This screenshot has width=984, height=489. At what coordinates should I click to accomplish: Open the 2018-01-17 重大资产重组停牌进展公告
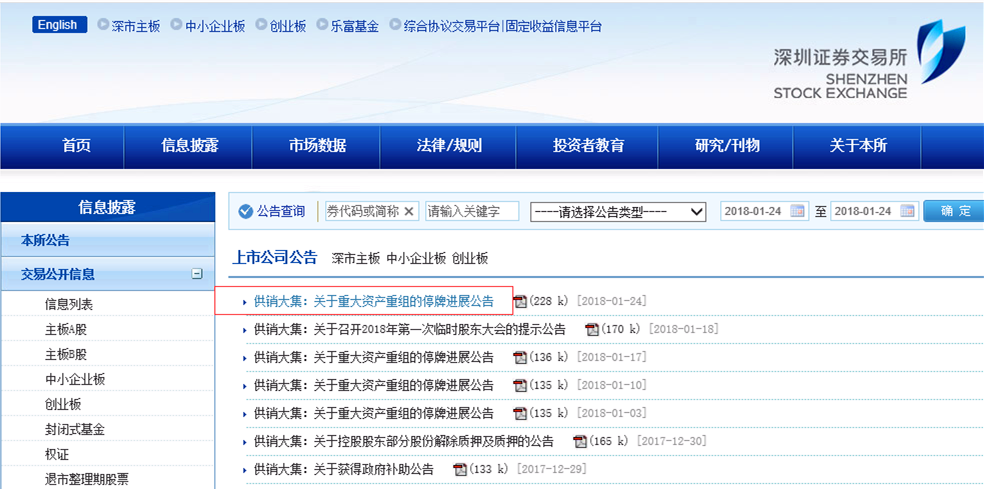[x=373, y=358]
